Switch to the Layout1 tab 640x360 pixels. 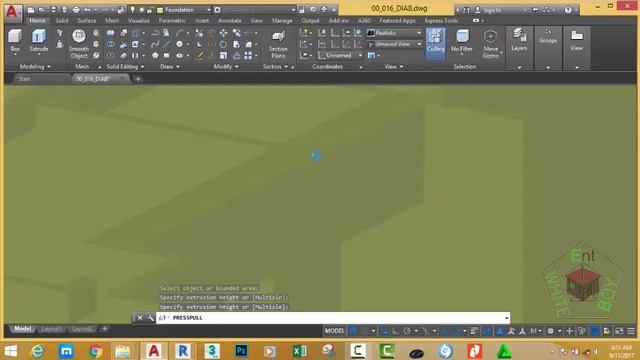pyautogui.click(x=52, y=329)
